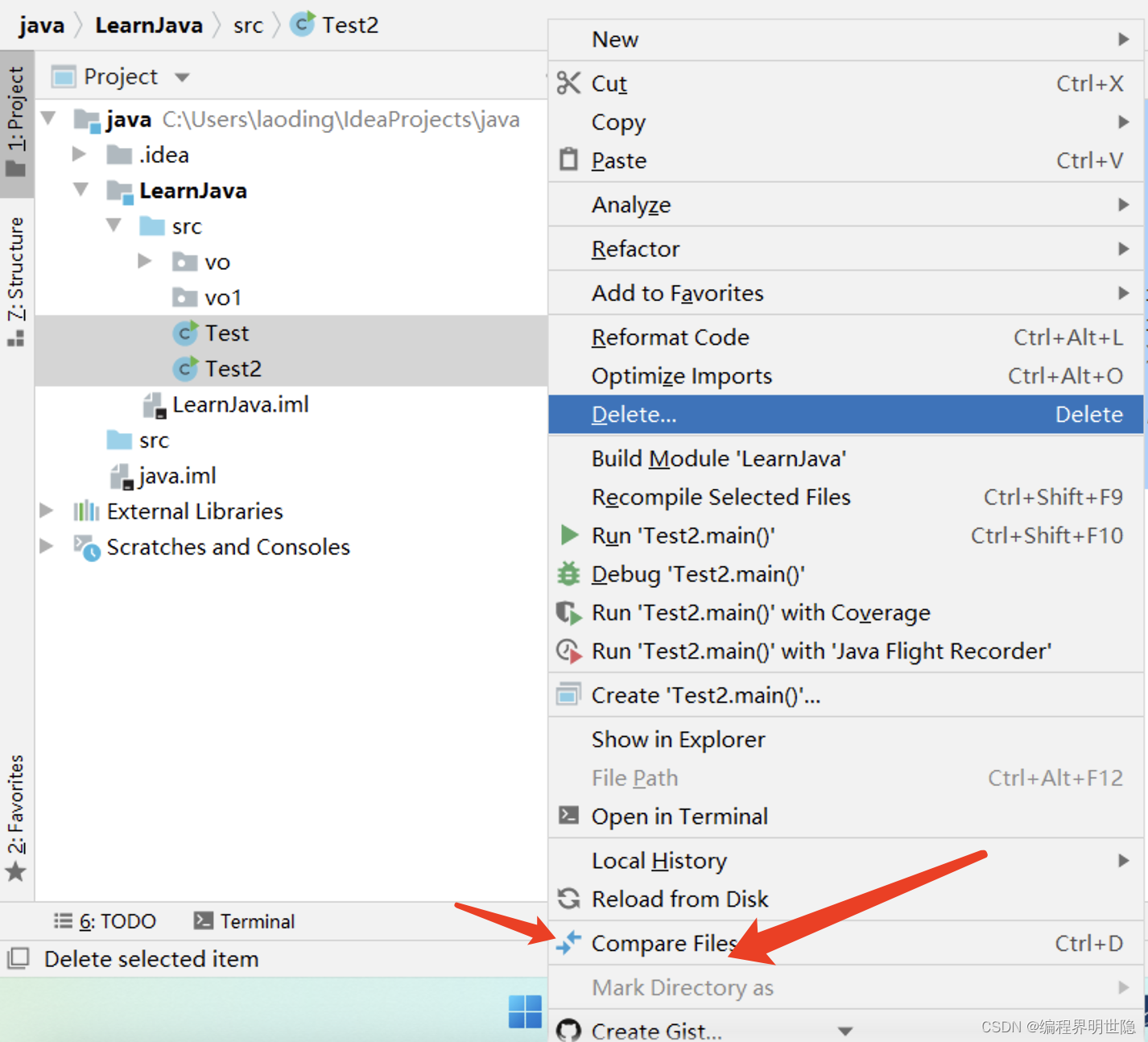The height and width of the screenshot is (1042, 1148).
Task: Choose Recompile Selected Files entry
Action: tap(845, 497)
